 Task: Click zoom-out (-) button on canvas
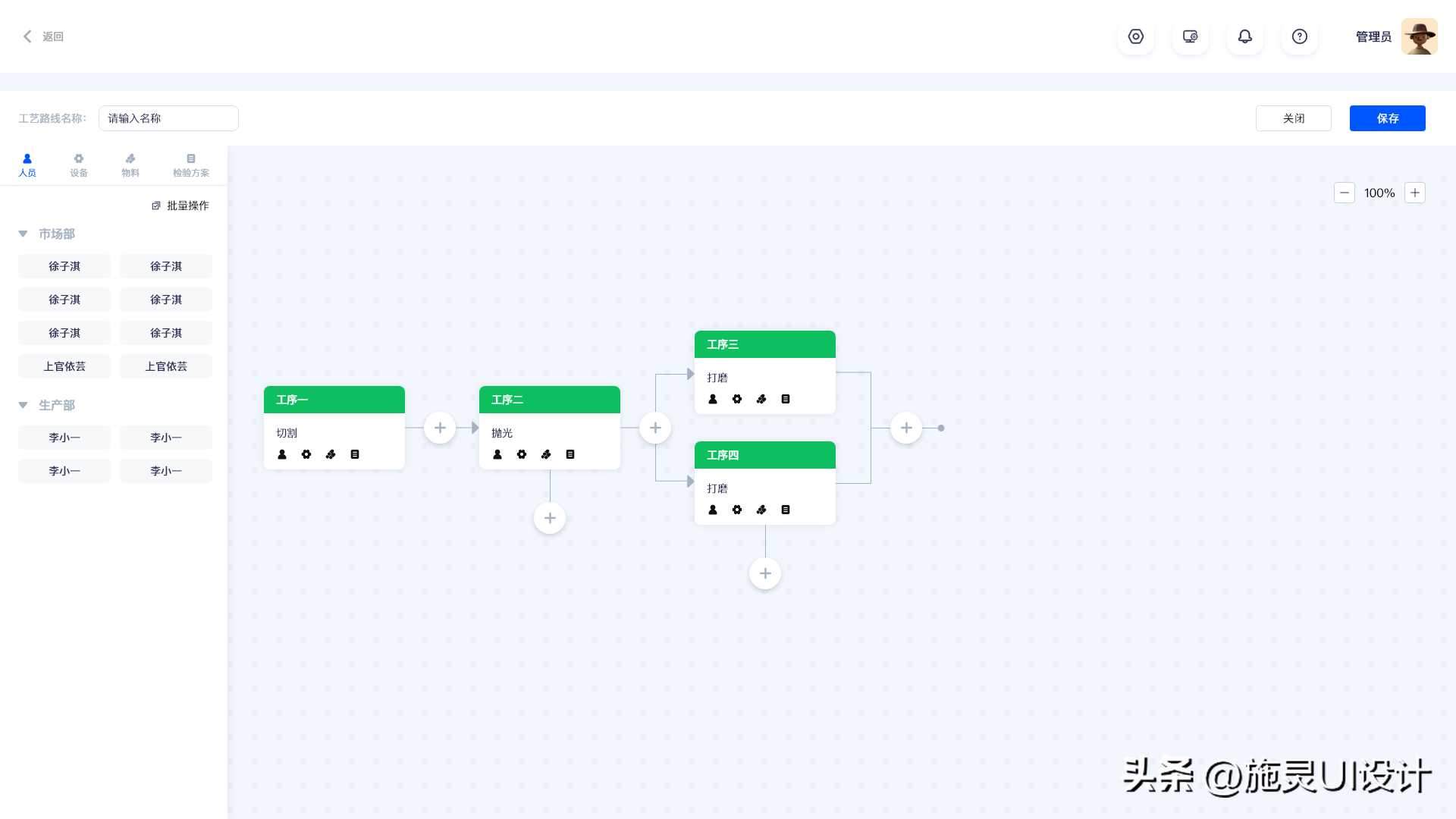pyautogui.click(x=1345, y=193)
